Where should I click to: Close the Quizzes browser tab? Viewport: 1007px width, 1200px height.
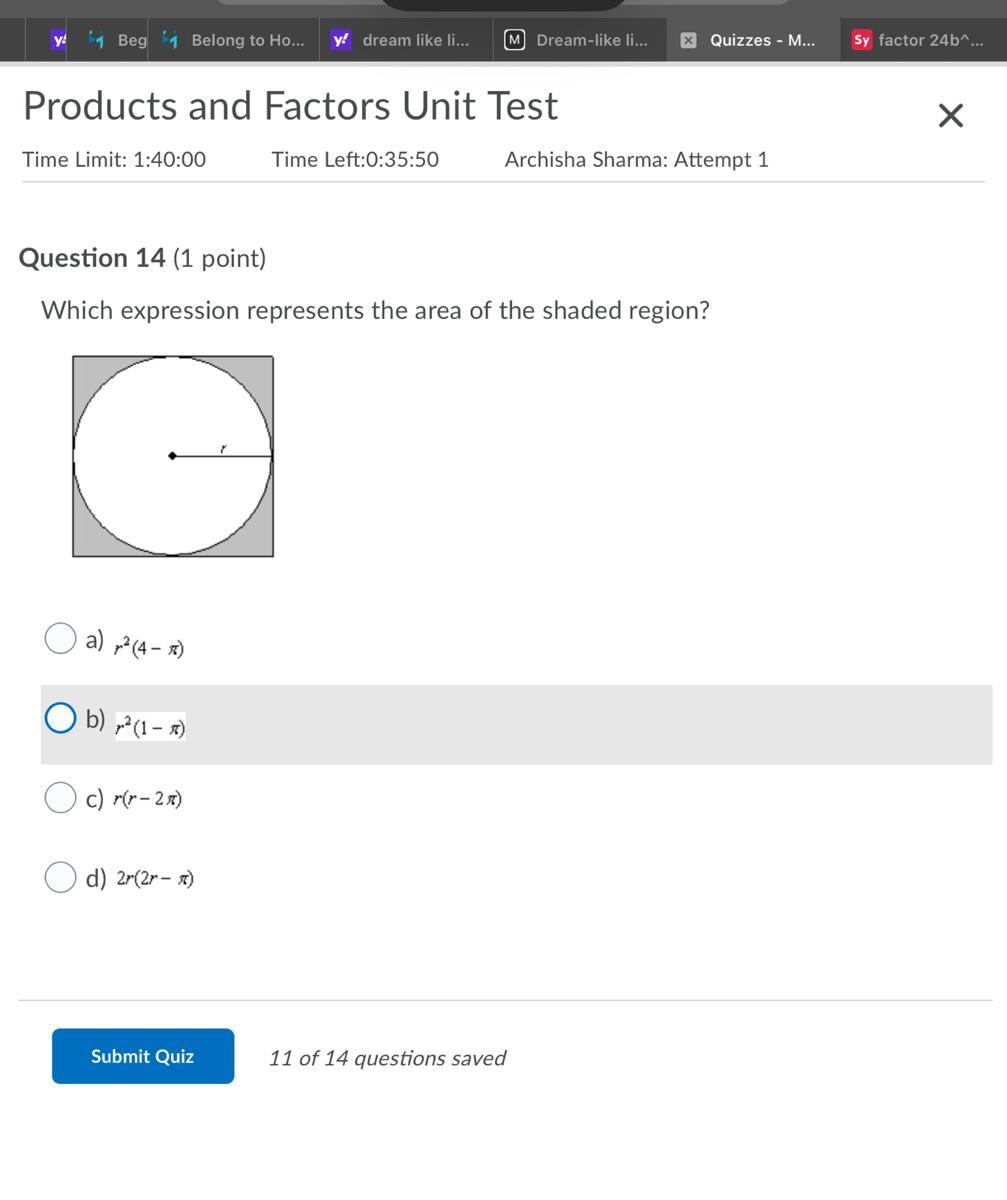point(688,40)
